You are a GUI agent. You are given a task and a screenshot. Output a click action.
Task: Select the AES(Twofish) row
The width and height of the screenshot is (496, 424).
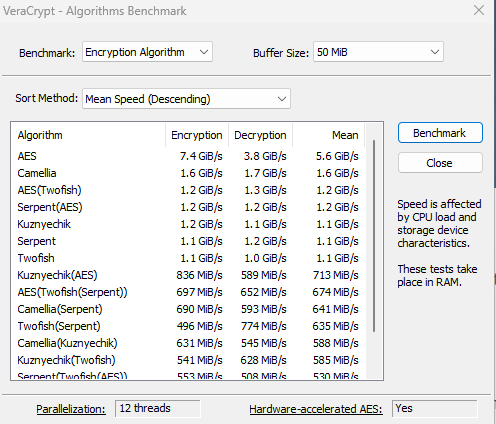(188, 190)
